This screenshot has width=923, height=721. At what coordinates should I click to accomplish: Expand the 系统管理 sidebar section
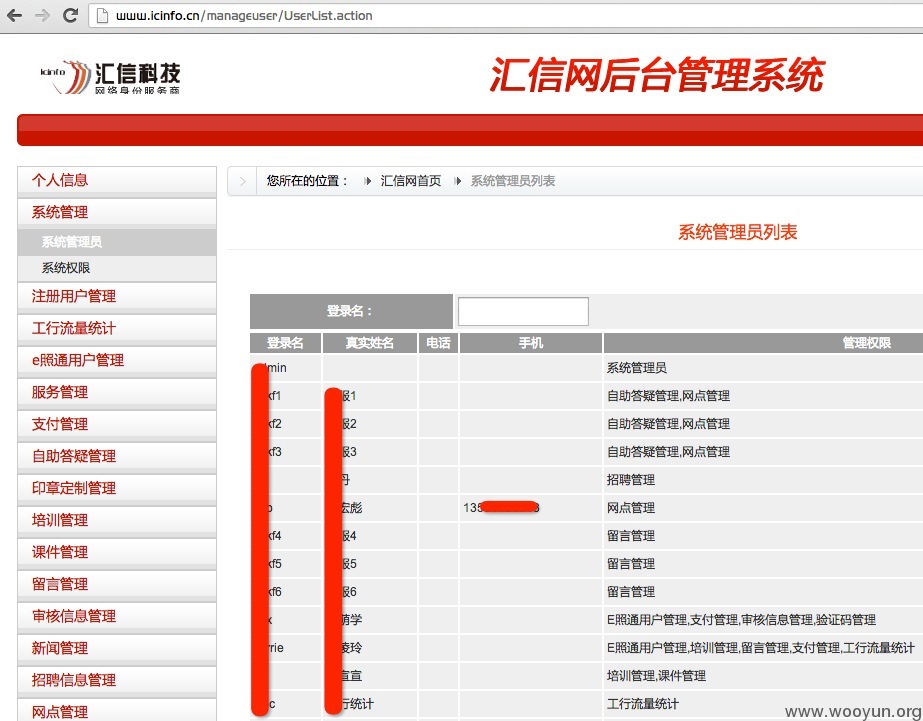click(117, 212)
